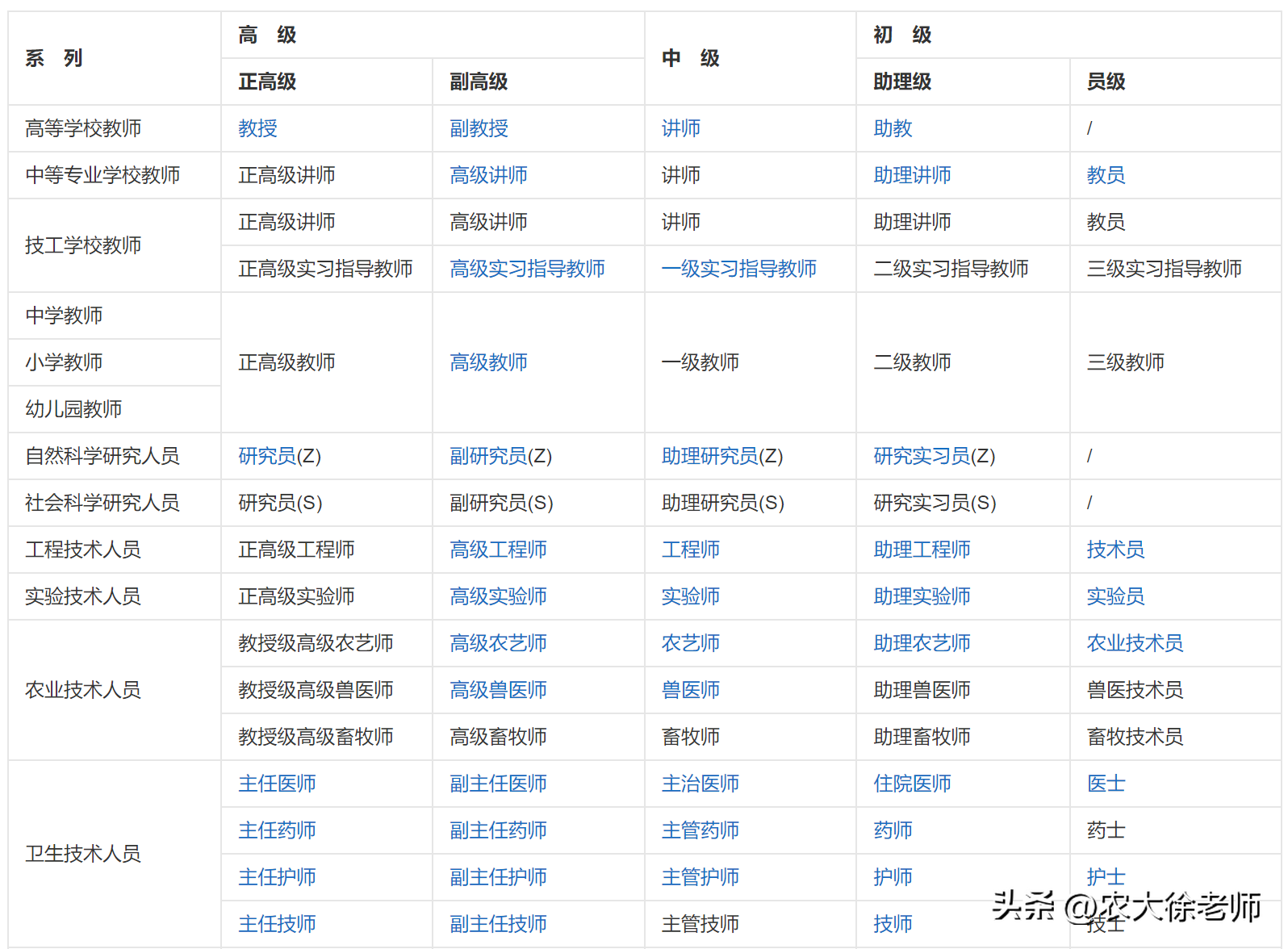Select the 正高级 column header
1288x949 pixels.
click(x=327, y=82)
